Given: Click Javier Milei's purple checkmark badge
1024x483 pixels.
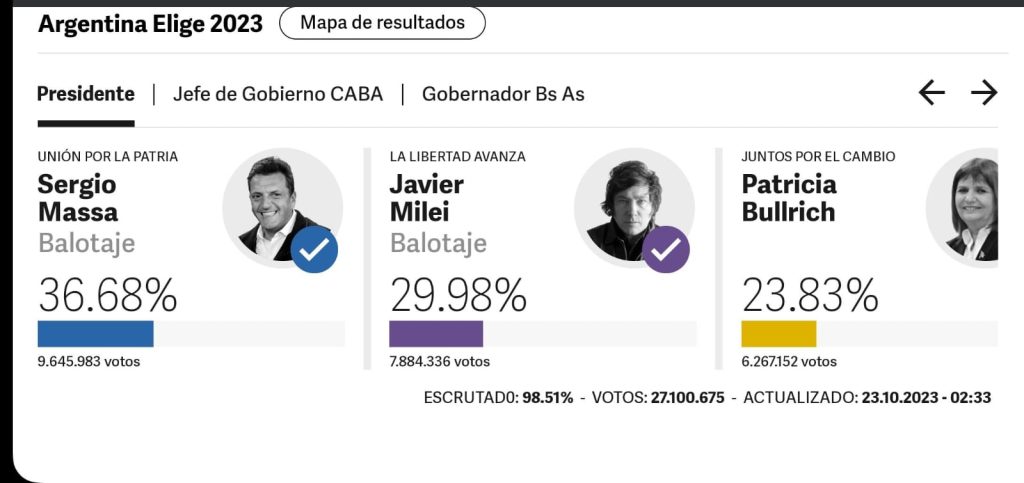Looking at the screenshot, I should (665, 249).
